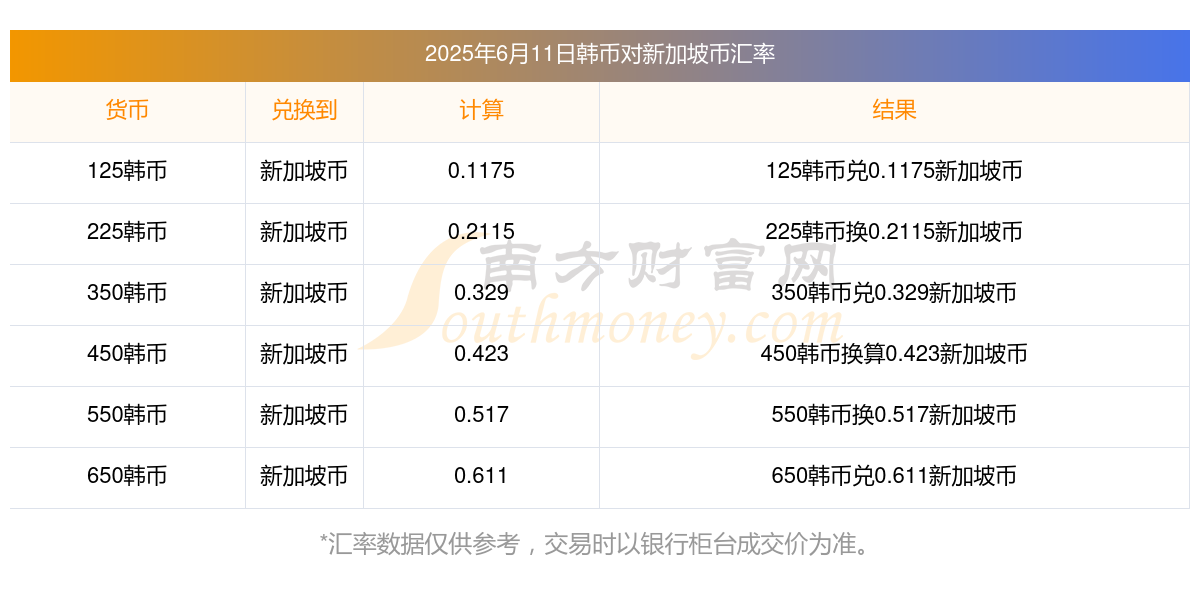
Task: Select 新加坡币 in the 550韩币 row
Action: click(304, 415)
